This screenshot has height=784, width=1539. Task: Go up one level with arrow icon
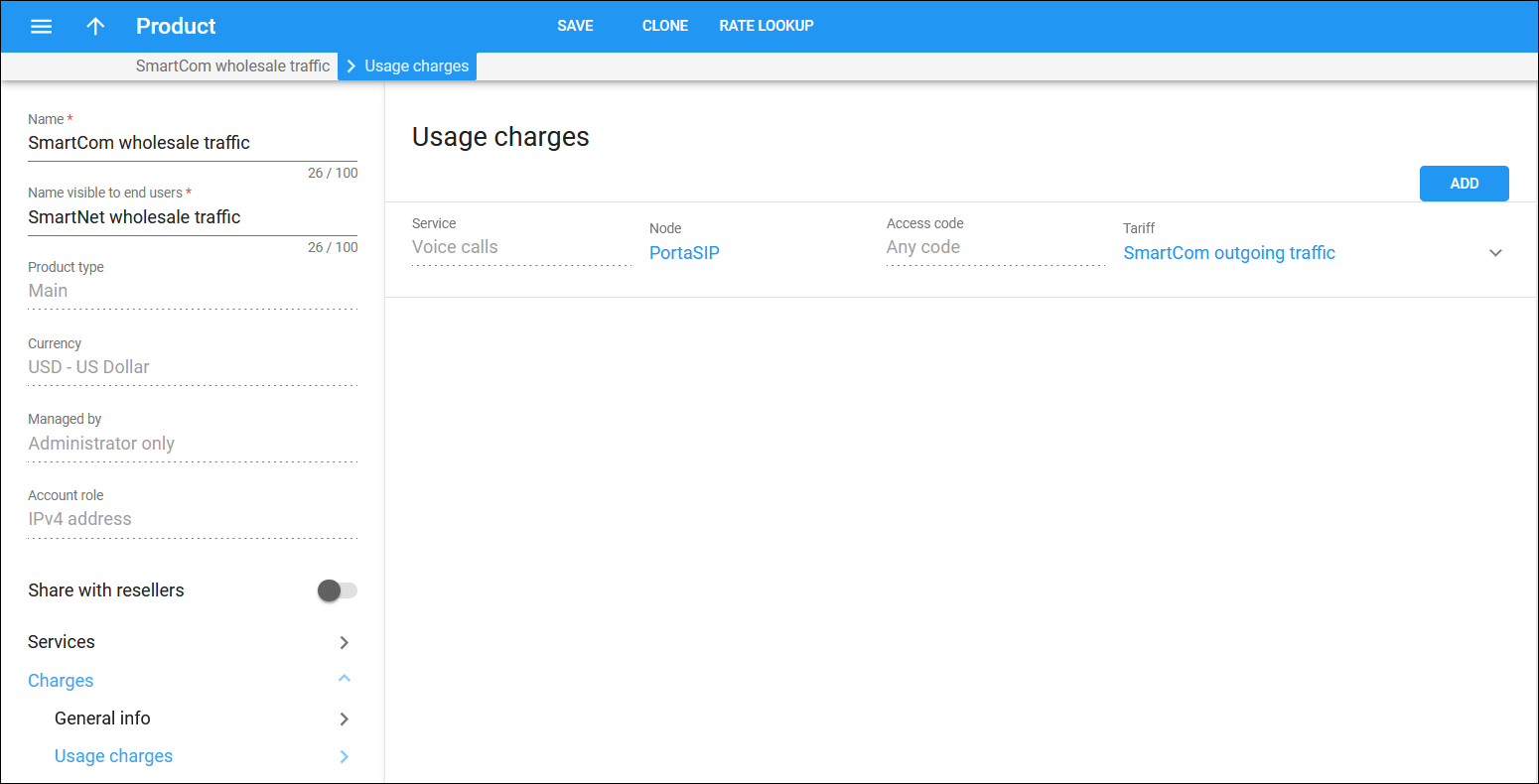(x=95, y=27)
